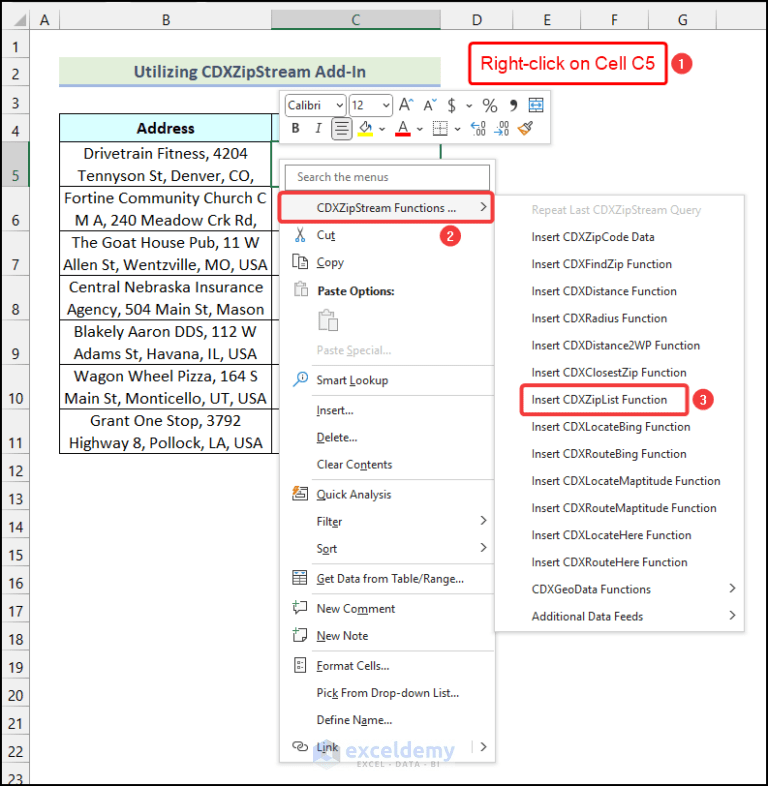
Task: Click the Get Data table icon
Action: coord(300,578)
